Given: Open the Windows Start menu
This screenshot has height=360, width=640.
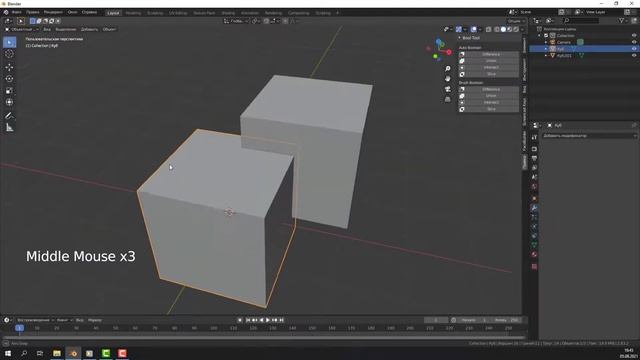Looking at the screenshot, I should point(8,353).
